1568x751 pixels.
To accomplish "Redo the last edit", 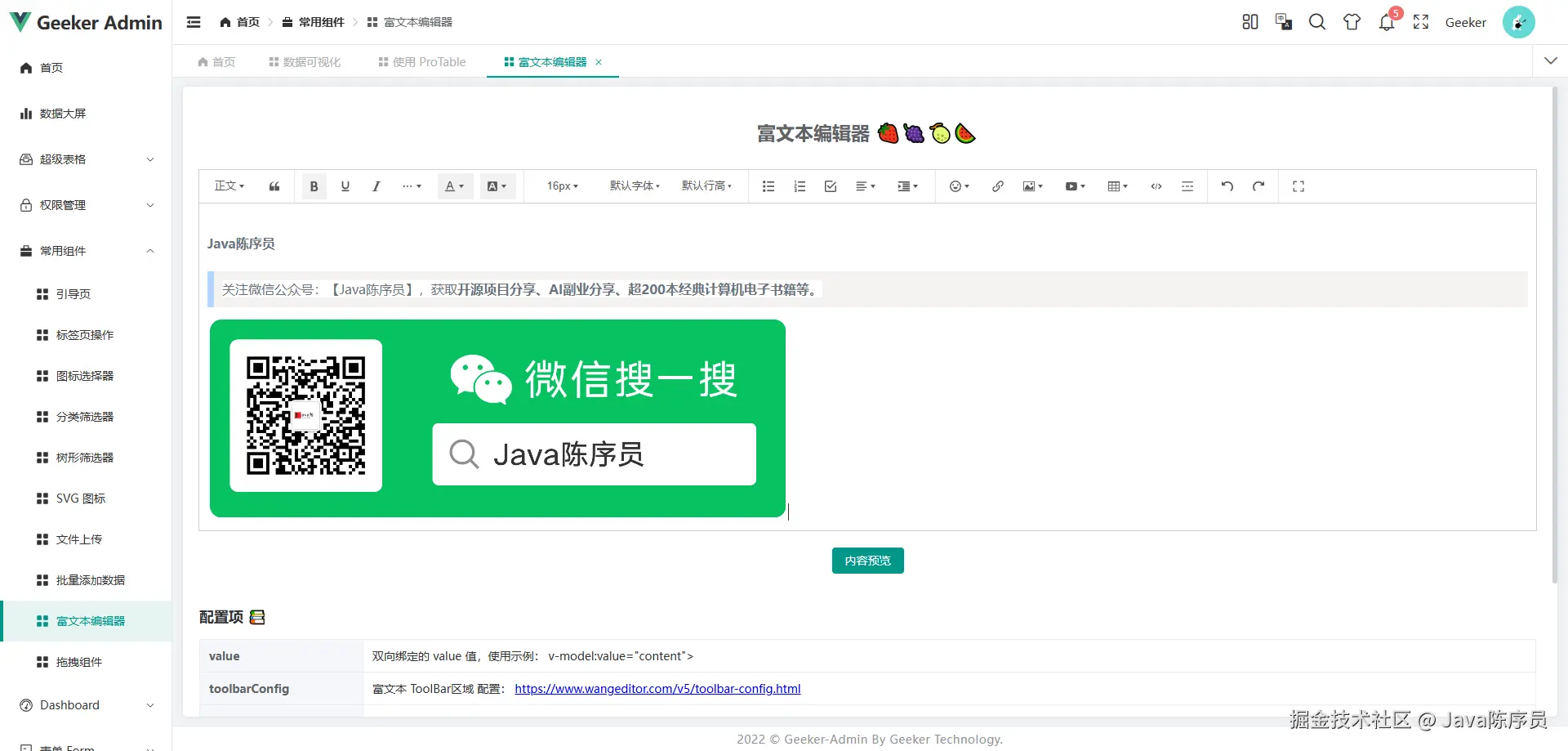I will point(1258,186).
